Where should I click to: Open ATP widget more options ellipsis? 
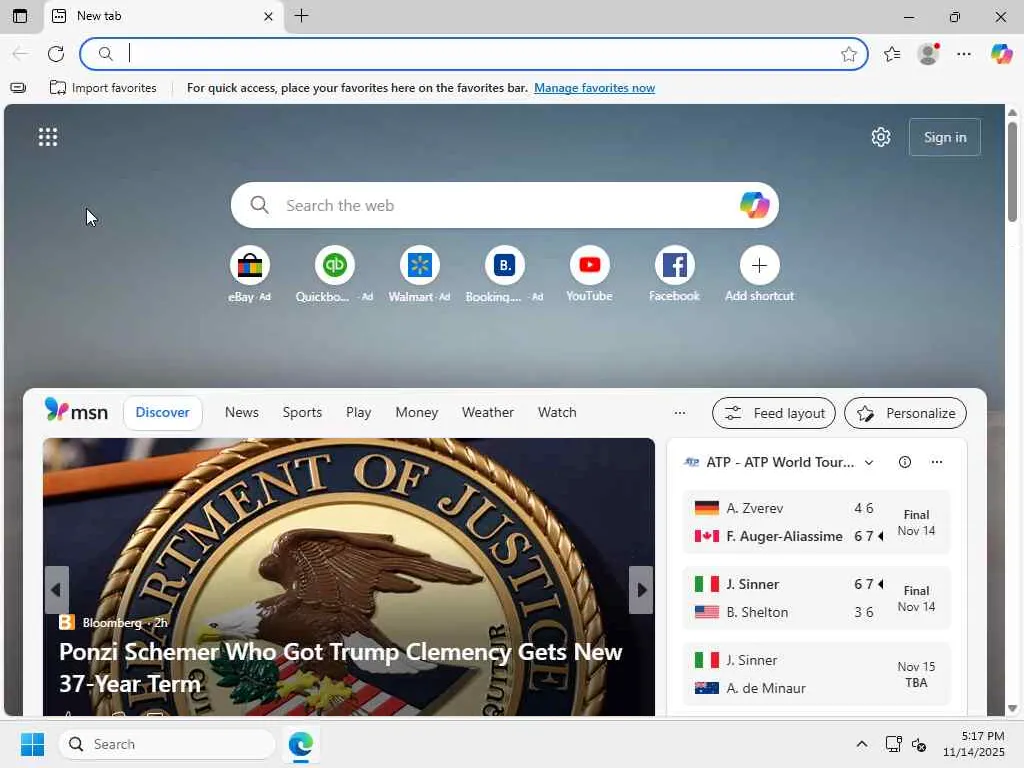coord(936,462)
